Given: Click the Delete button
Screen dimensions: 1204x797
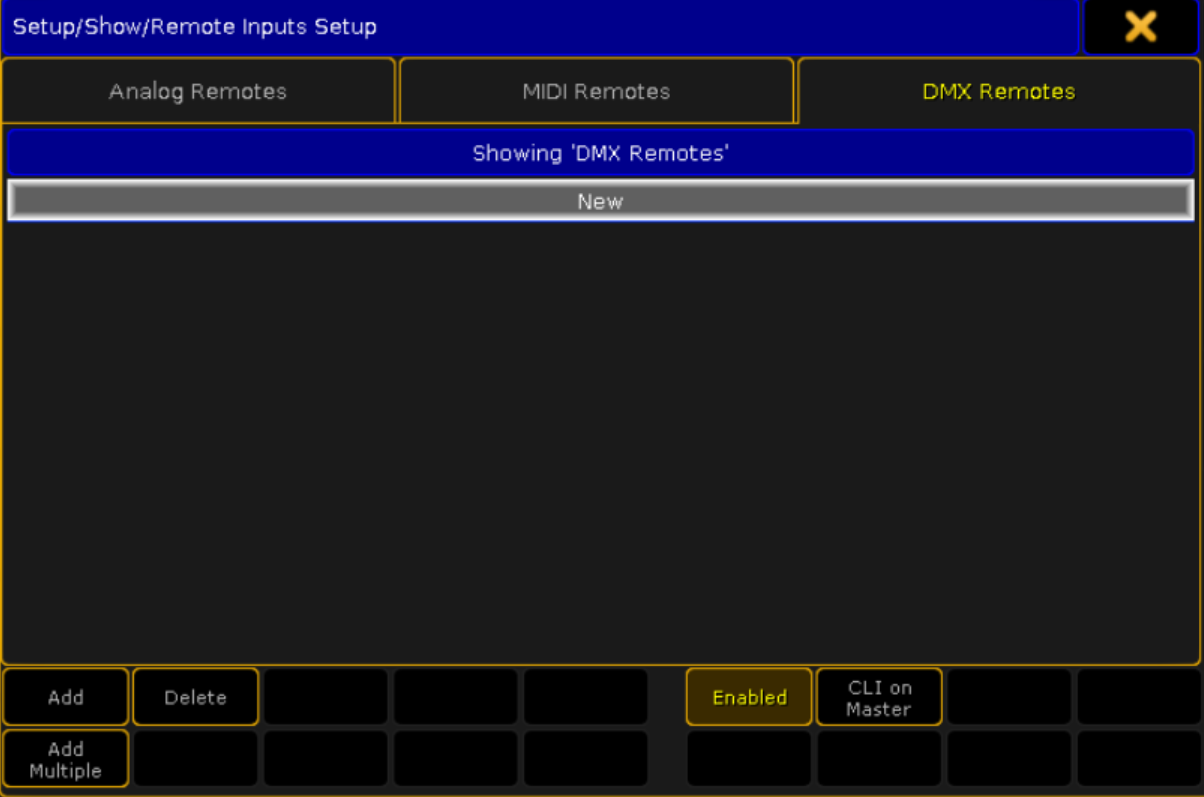Looking at the screenshot, I should [196, 697].
